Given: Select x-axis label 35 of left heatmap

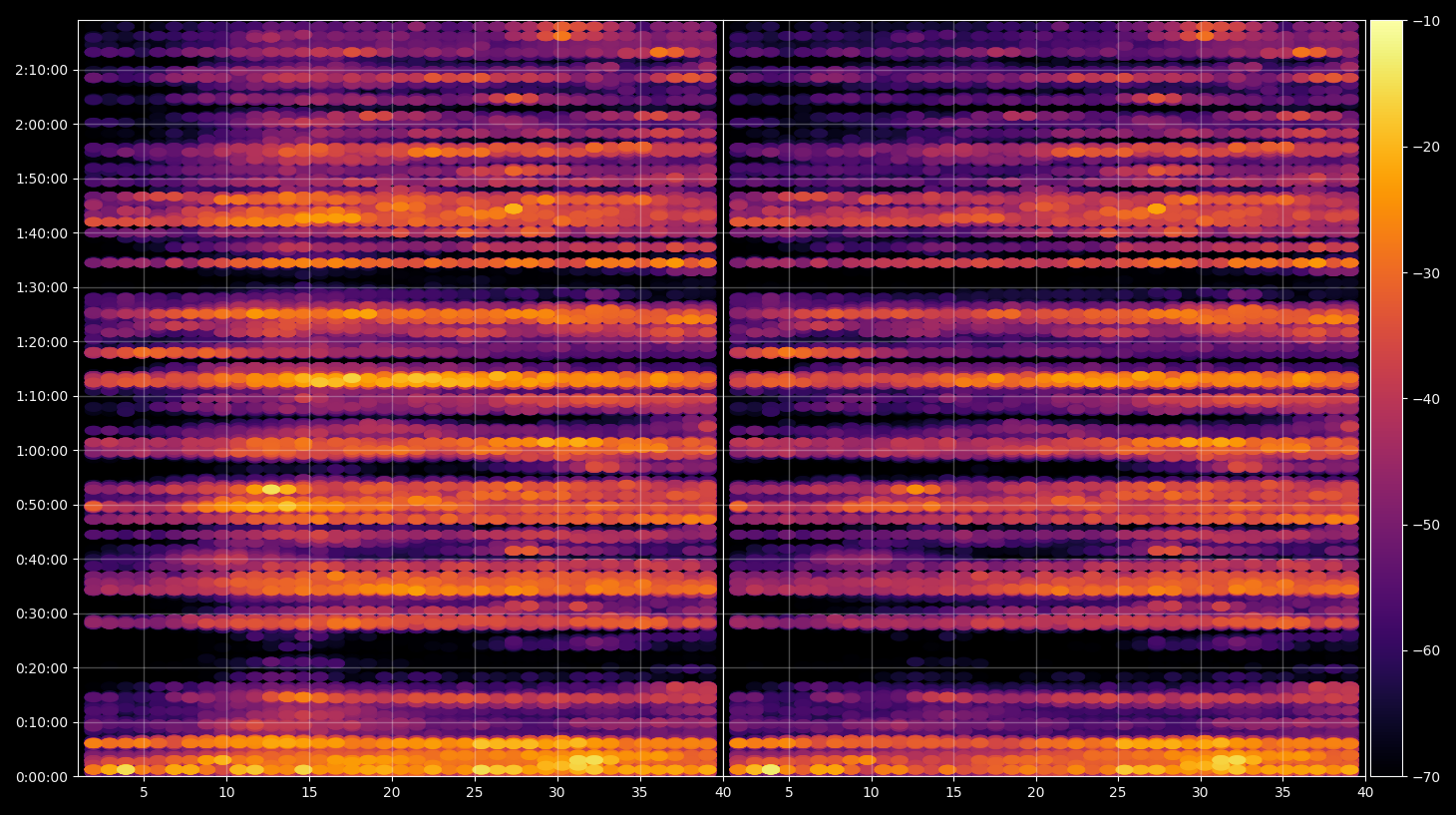Looking at the screenshot, I should click(639, 793).
